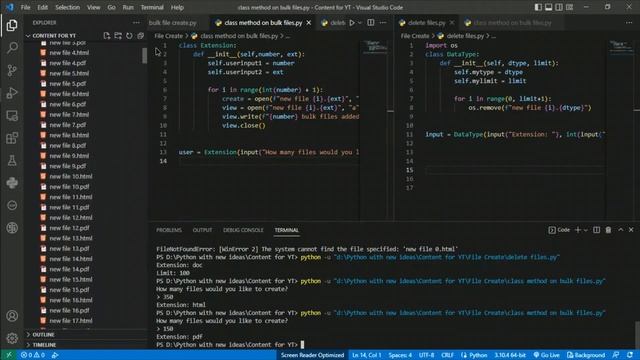Open more actions of left editor group
The image size is (640, 360).
(x=383, y=23)
